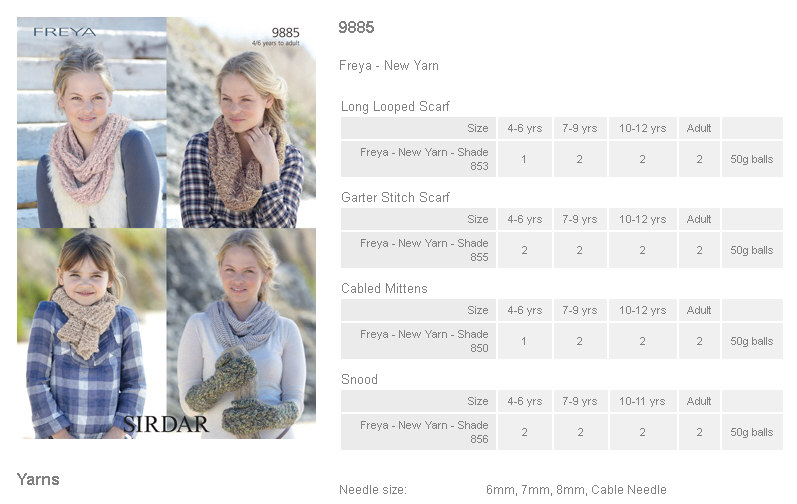Click the FREYA logo on the pattern cover
This screenshot has height=504, width=797.
click(65, 32)
